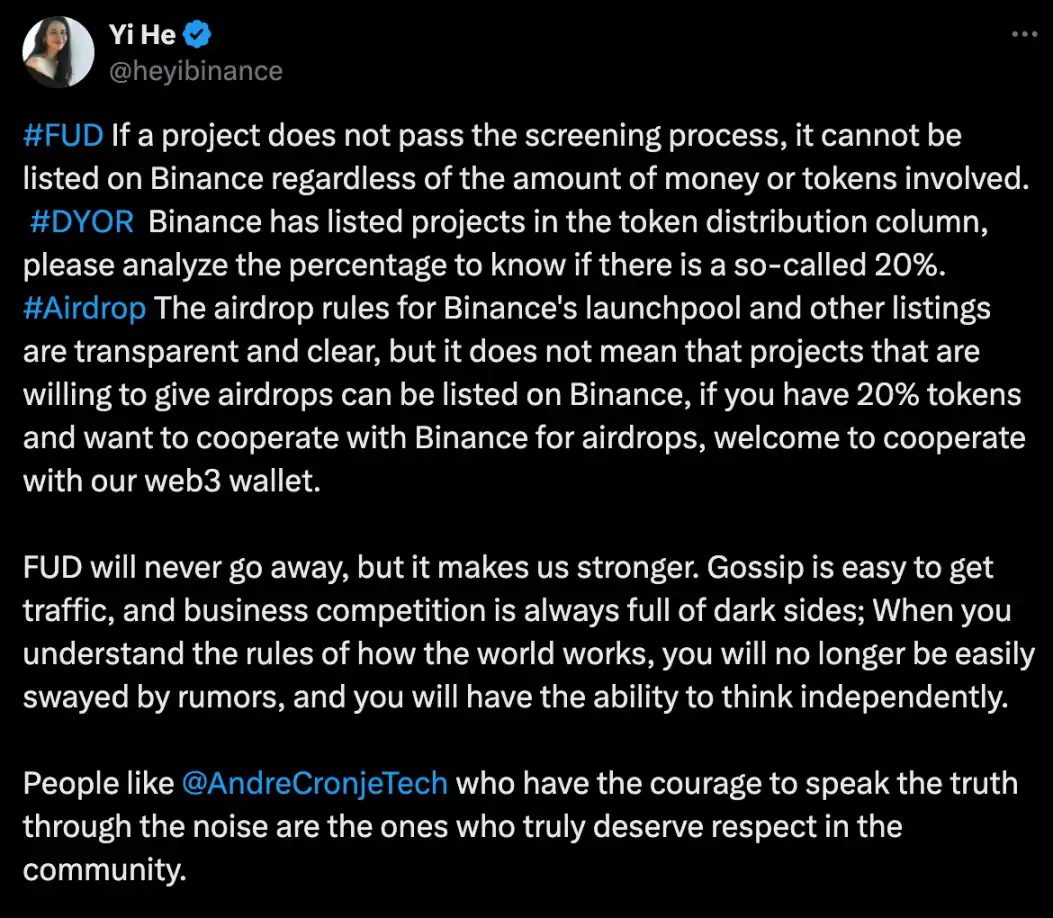Open the @heyibinance handle
Image resolution: width=1053 pixels, height=918 pixels.
tap(195, 71)
